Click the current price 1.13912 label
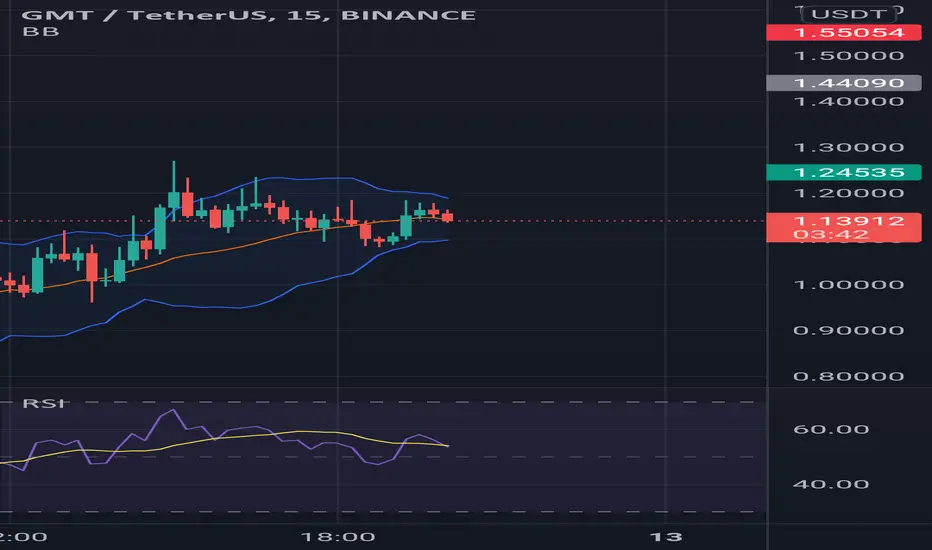The image size is (932, 550). tap(844, 227)
